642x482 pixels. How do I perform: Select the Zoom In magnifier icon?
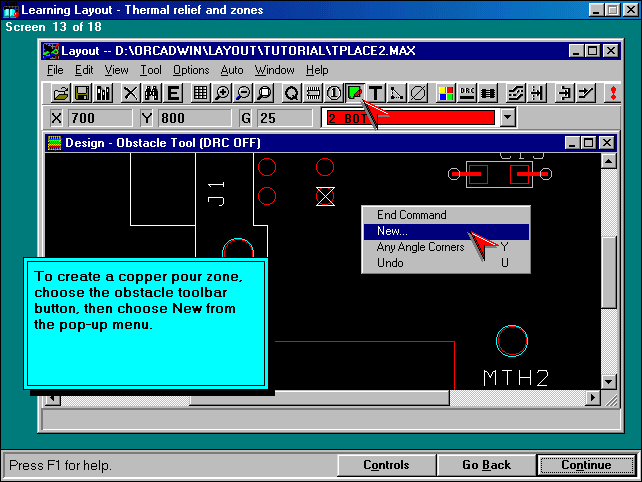click(222, 93)
